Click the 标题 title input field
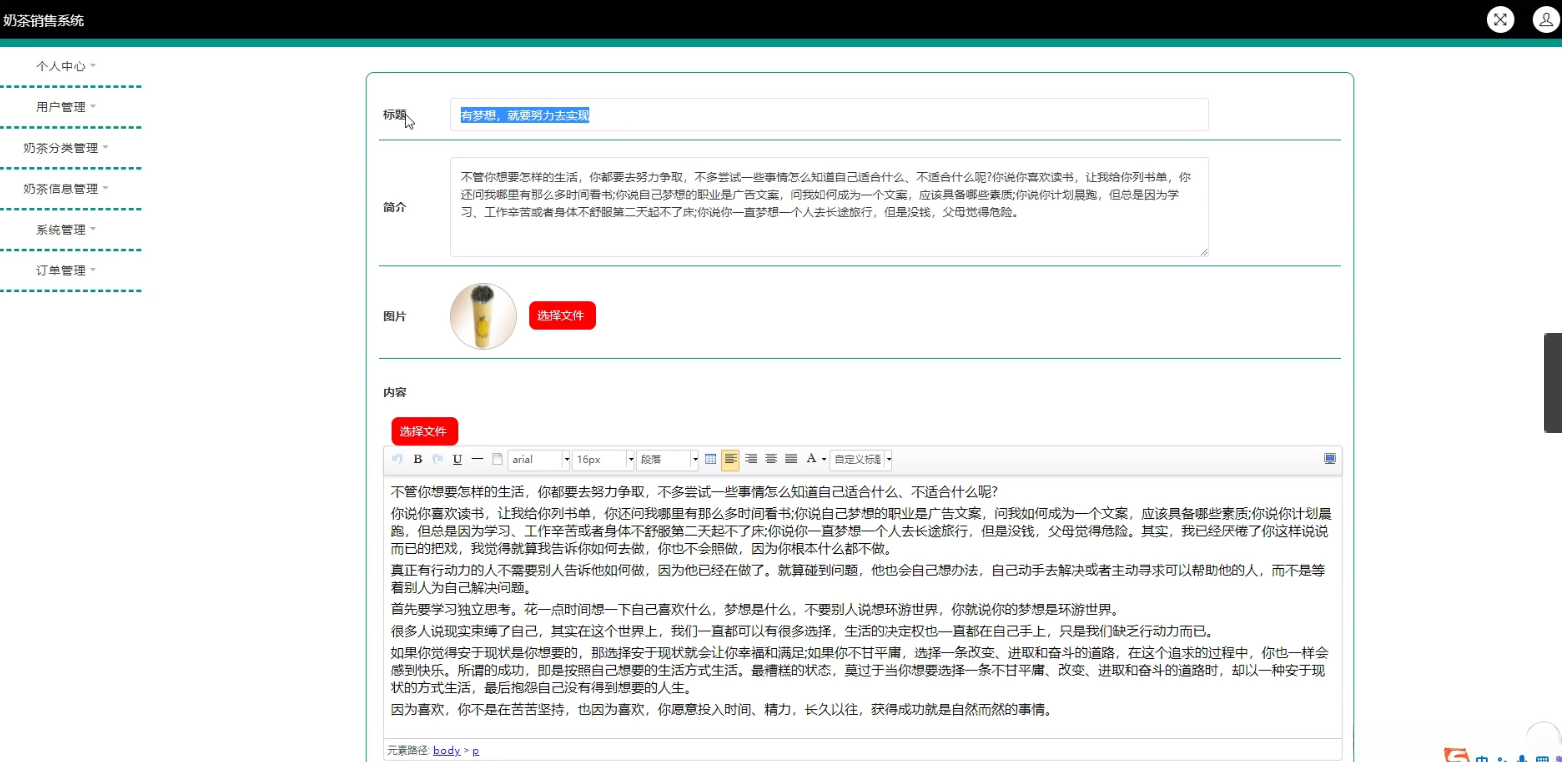Viewport: 1562px width, 762px height. pyautogui.click(x=828, y=115)
